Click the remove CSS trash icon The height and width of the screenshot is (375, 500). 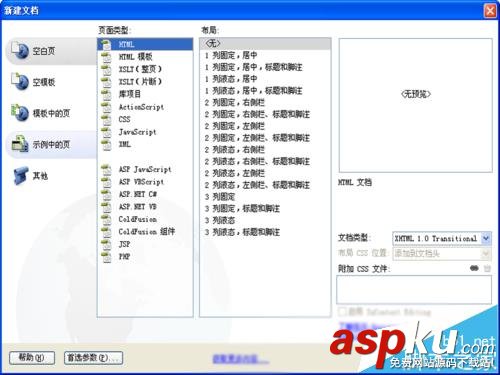(x=487, y=268)
